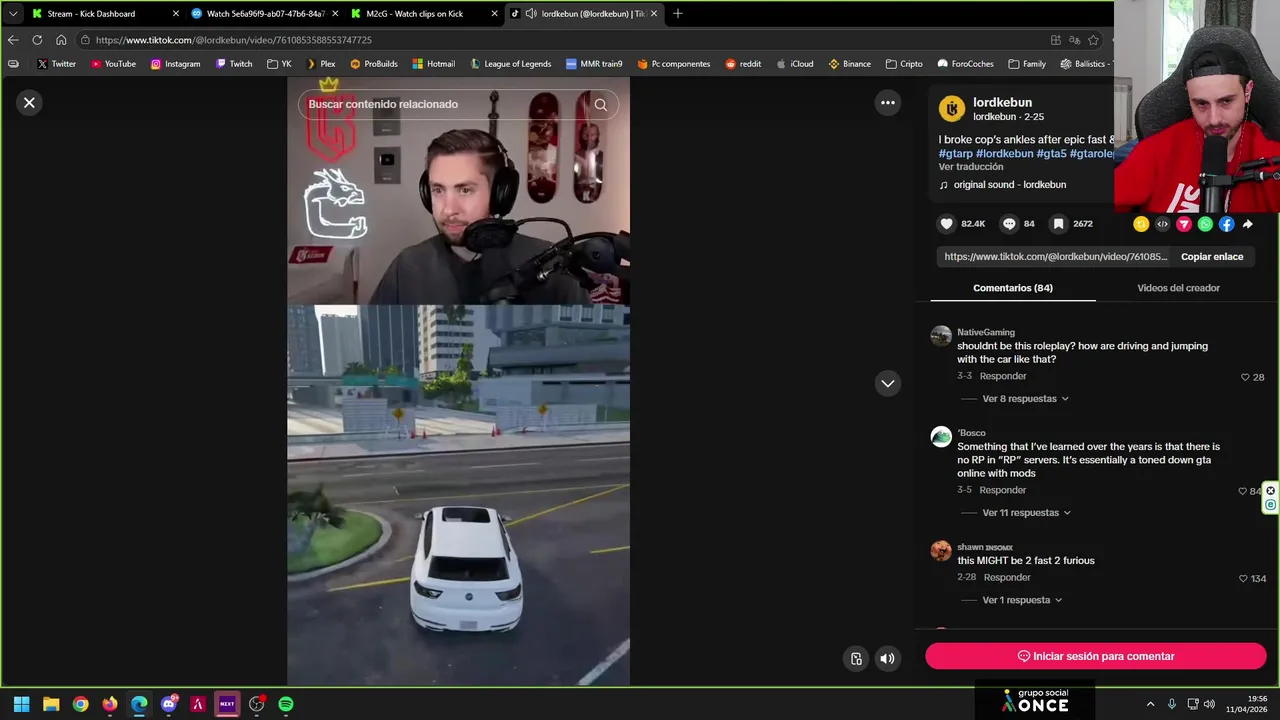Open OBS Studio from the taskbar
This screenshot has height=720, width=1280.
256,704
